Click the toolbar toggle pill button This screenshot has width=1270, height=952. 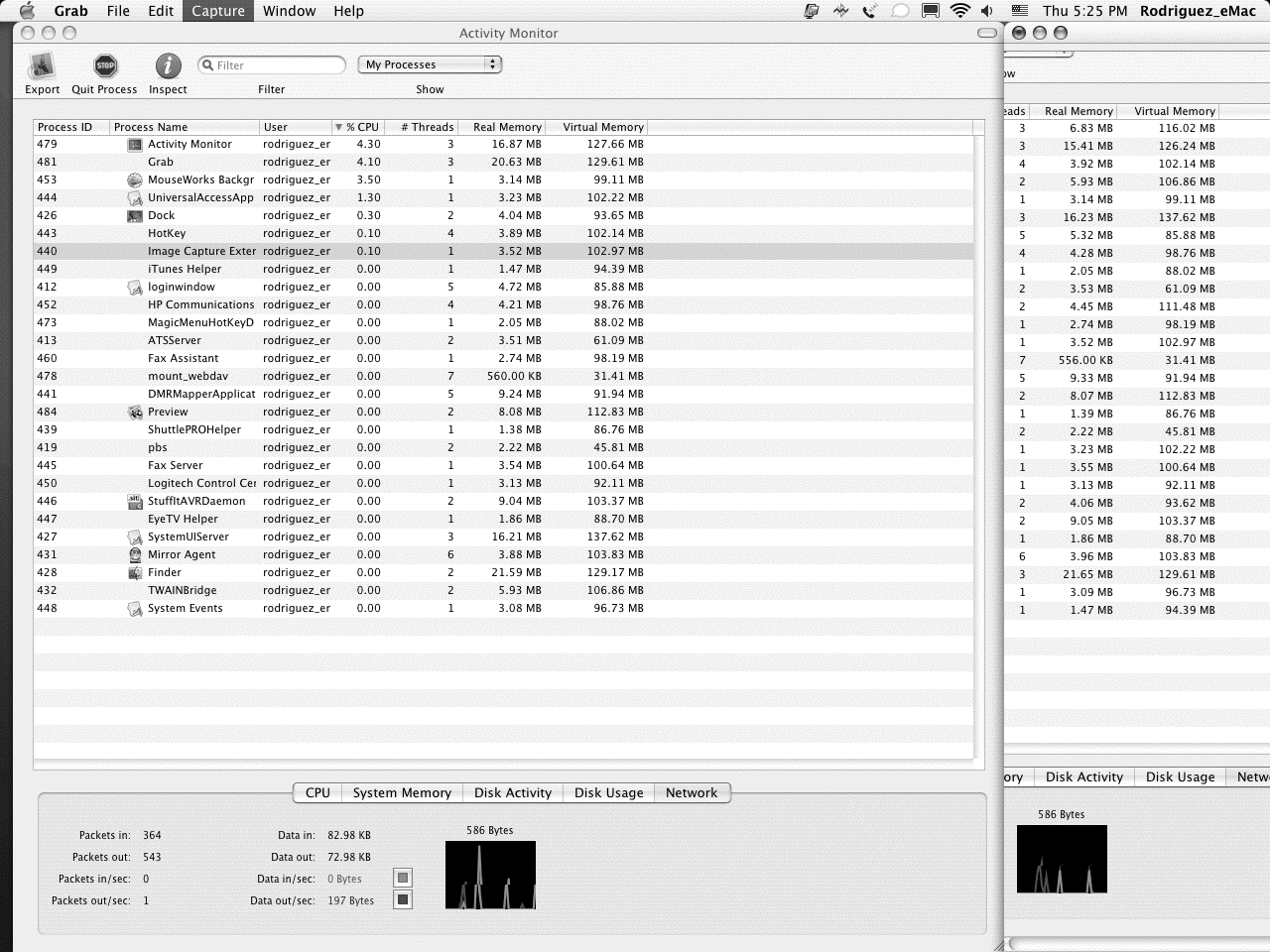pos(987,33)
